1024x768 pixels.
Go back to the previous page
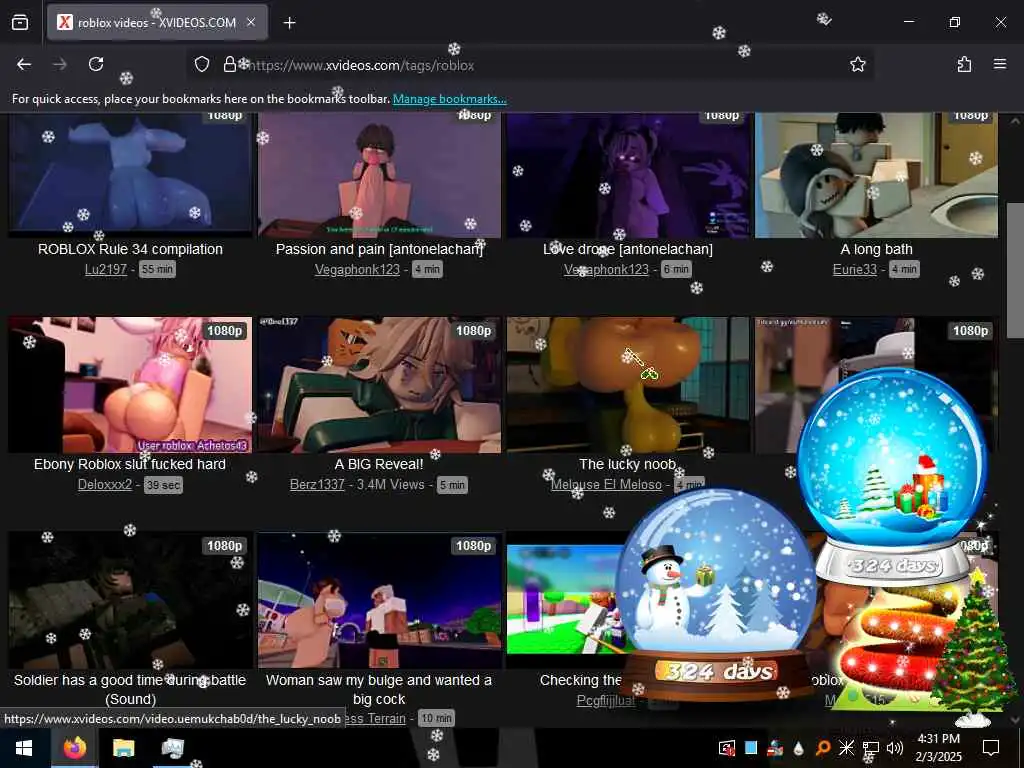24,64
